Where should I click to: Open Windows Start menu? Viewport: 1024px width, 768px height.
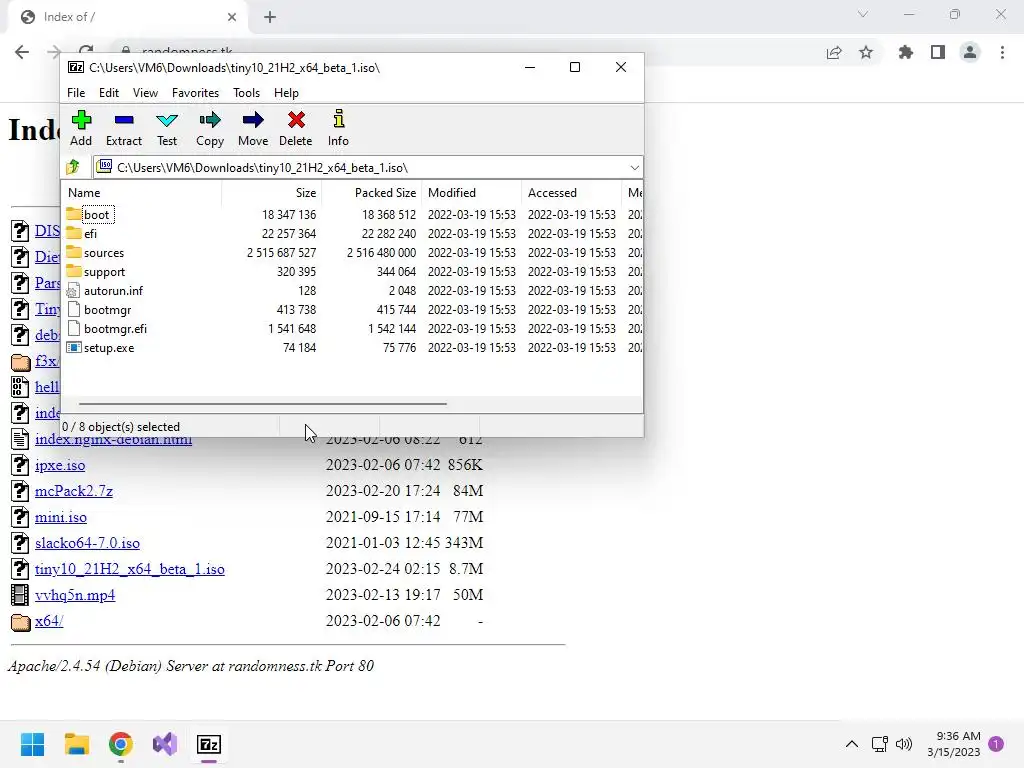pyautogui.click(x=33, y=744)
